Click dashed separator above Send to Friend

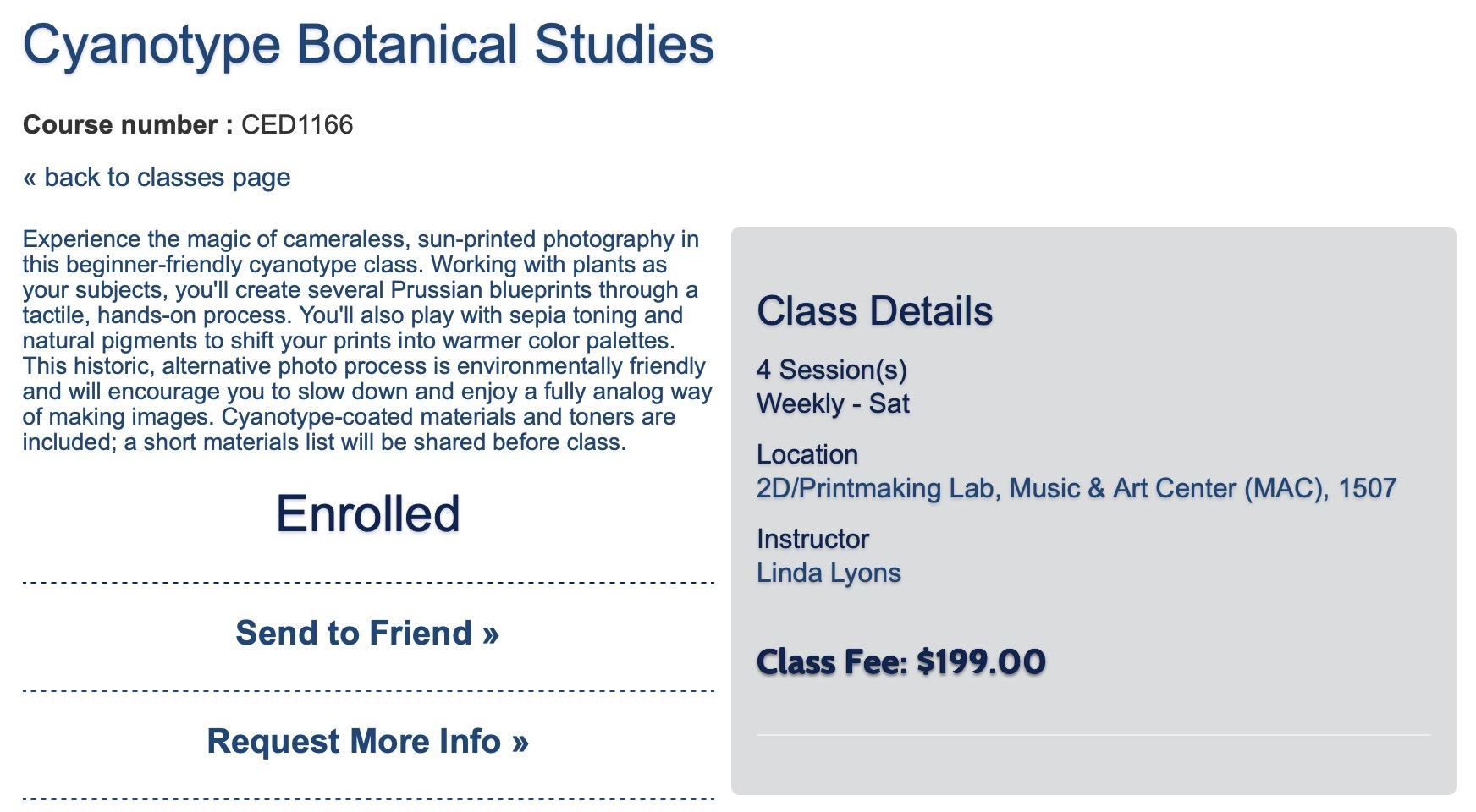368,583
